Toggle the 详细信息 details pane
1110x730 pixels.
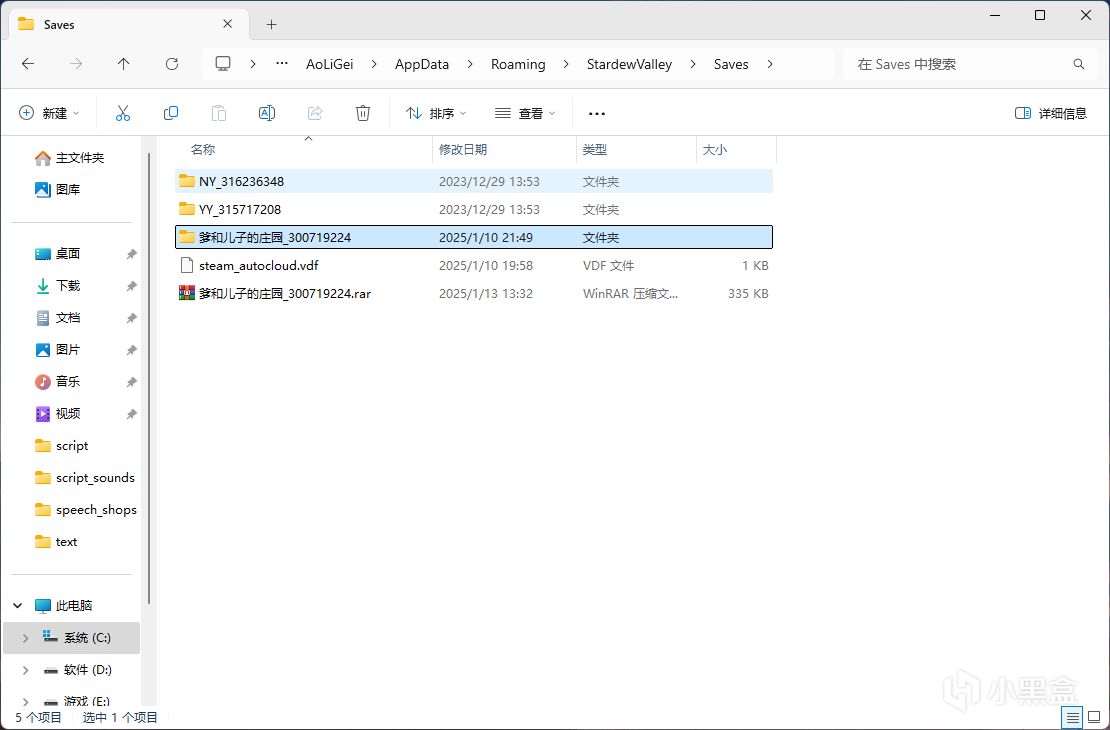click(1051, 113)
